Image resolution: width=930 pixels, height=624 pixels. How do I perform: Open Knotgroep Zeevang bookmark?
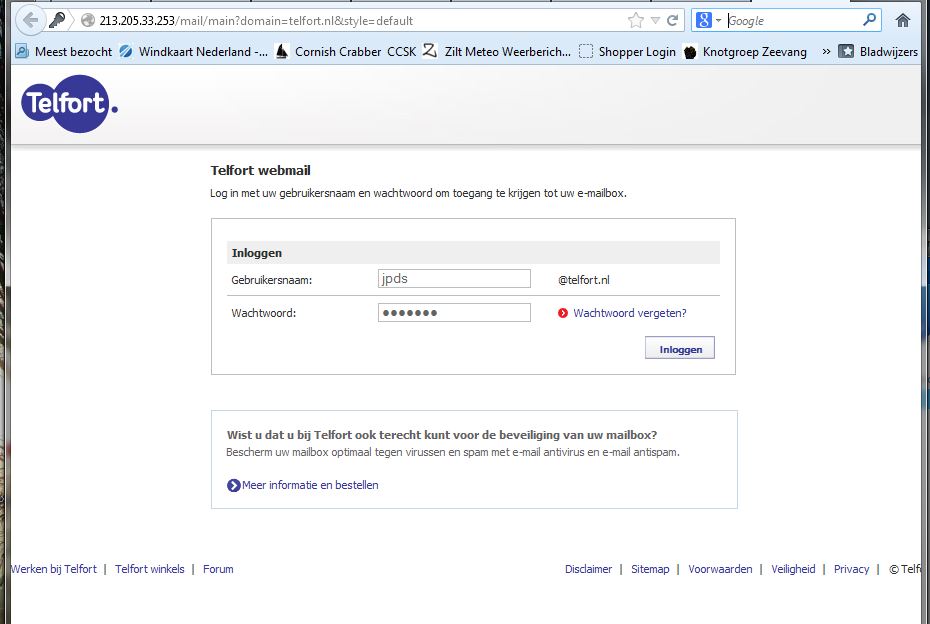[745, 52]
